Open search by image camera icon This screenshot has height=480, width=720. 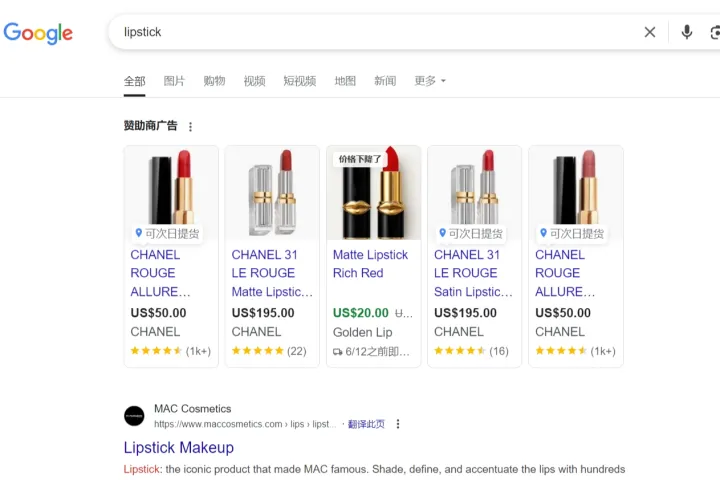point(715,33)
